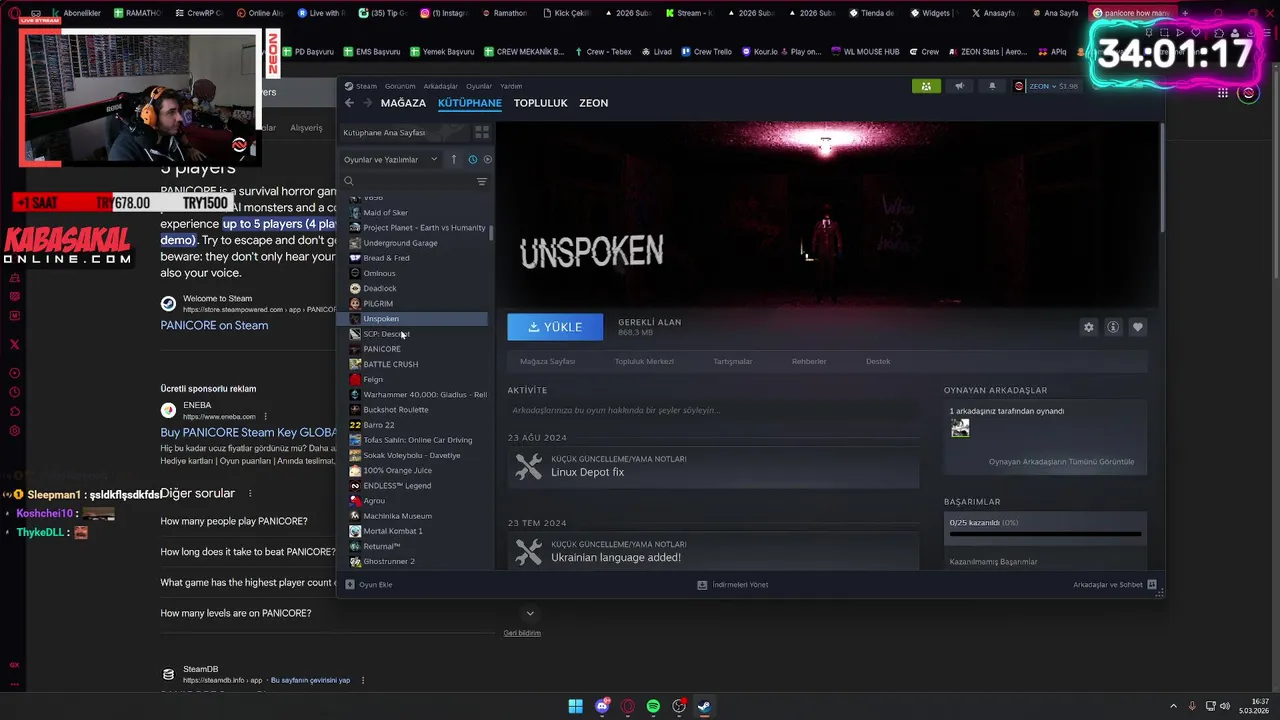View Oynayan Arkadaşların Tümünü Görüntüle
The width and height of the screenshot is (1280, 720).
click(1061, 462)
